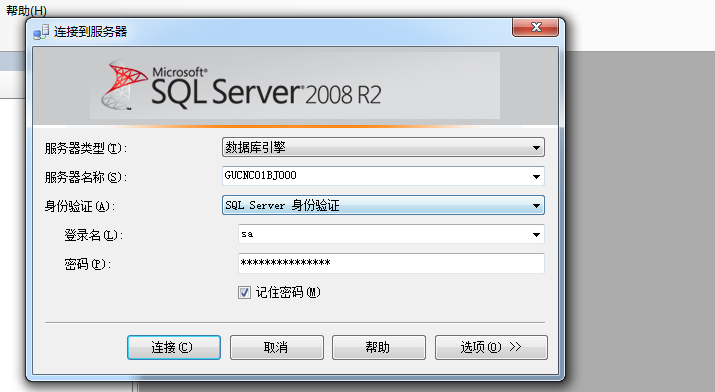
Task: Open the server name dropdown arrow
Action: (536, 176)
